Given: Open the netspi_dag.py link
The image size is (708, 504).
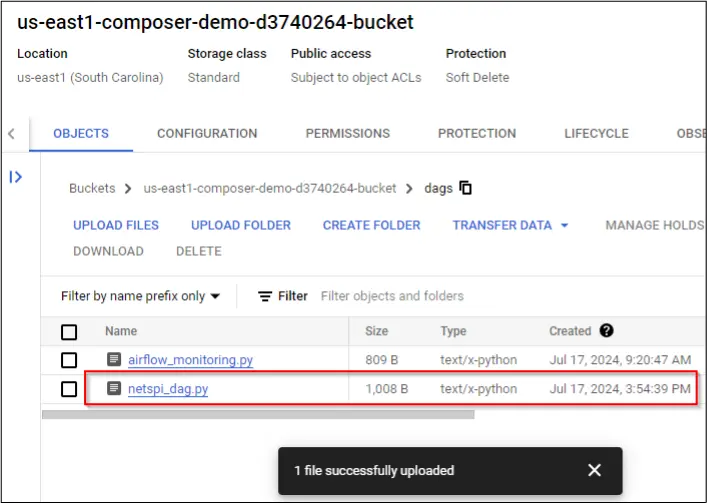Looking at the screenshot, I should tap(168, 389).
